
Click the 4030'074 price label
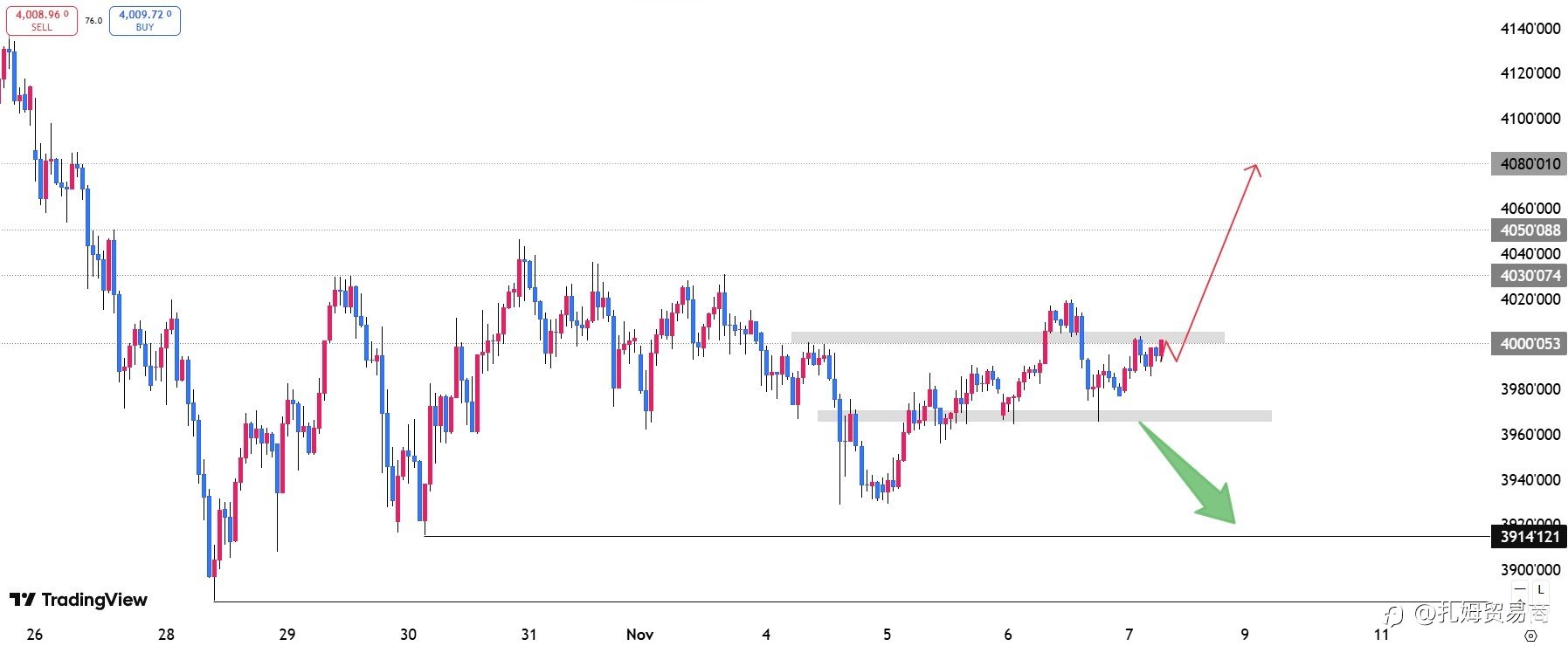[x=1529, y=276]
